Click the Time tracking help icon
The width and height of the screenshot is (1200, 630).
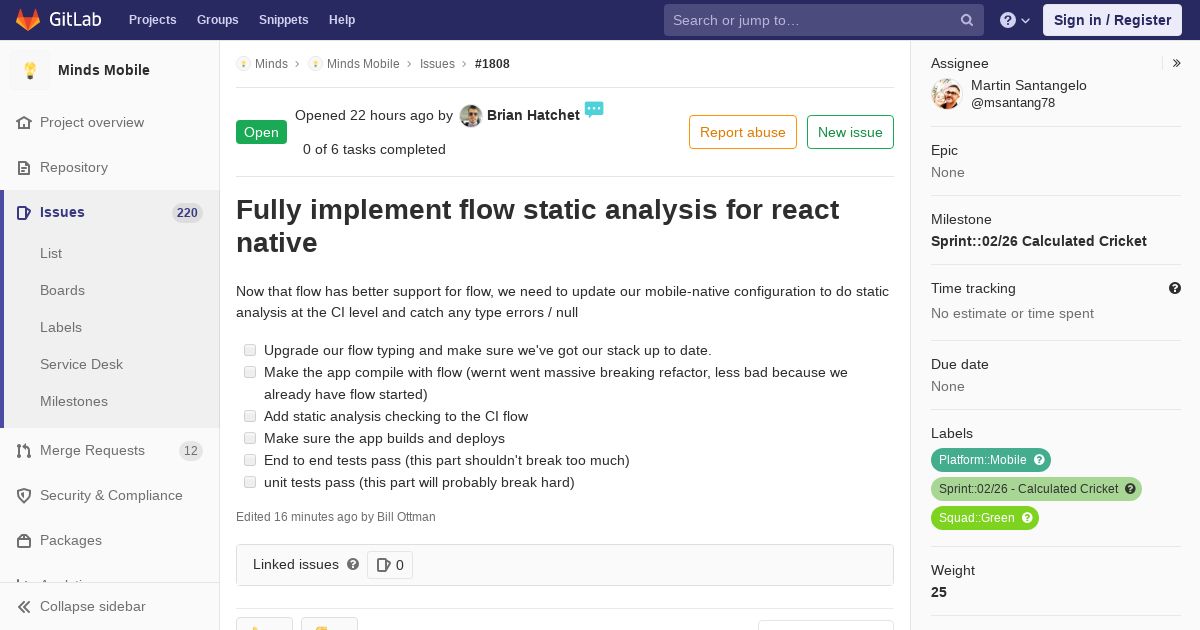tap(1175, 288)
